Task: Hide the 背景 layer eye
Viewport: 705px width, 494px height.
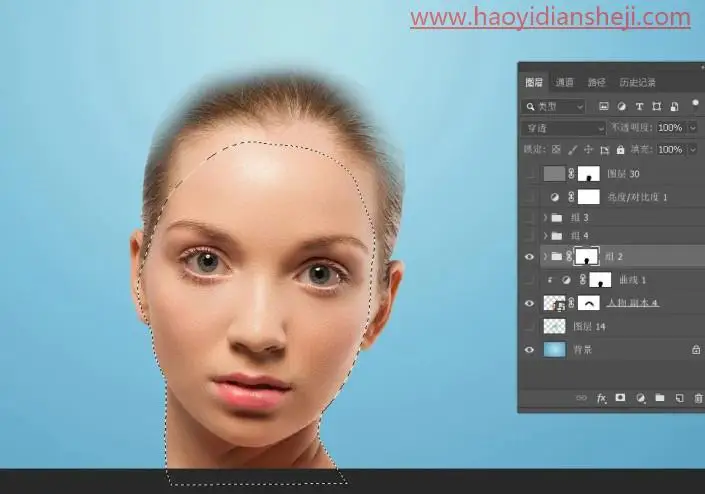Action: pyautogui.click(x=530, y=350)
